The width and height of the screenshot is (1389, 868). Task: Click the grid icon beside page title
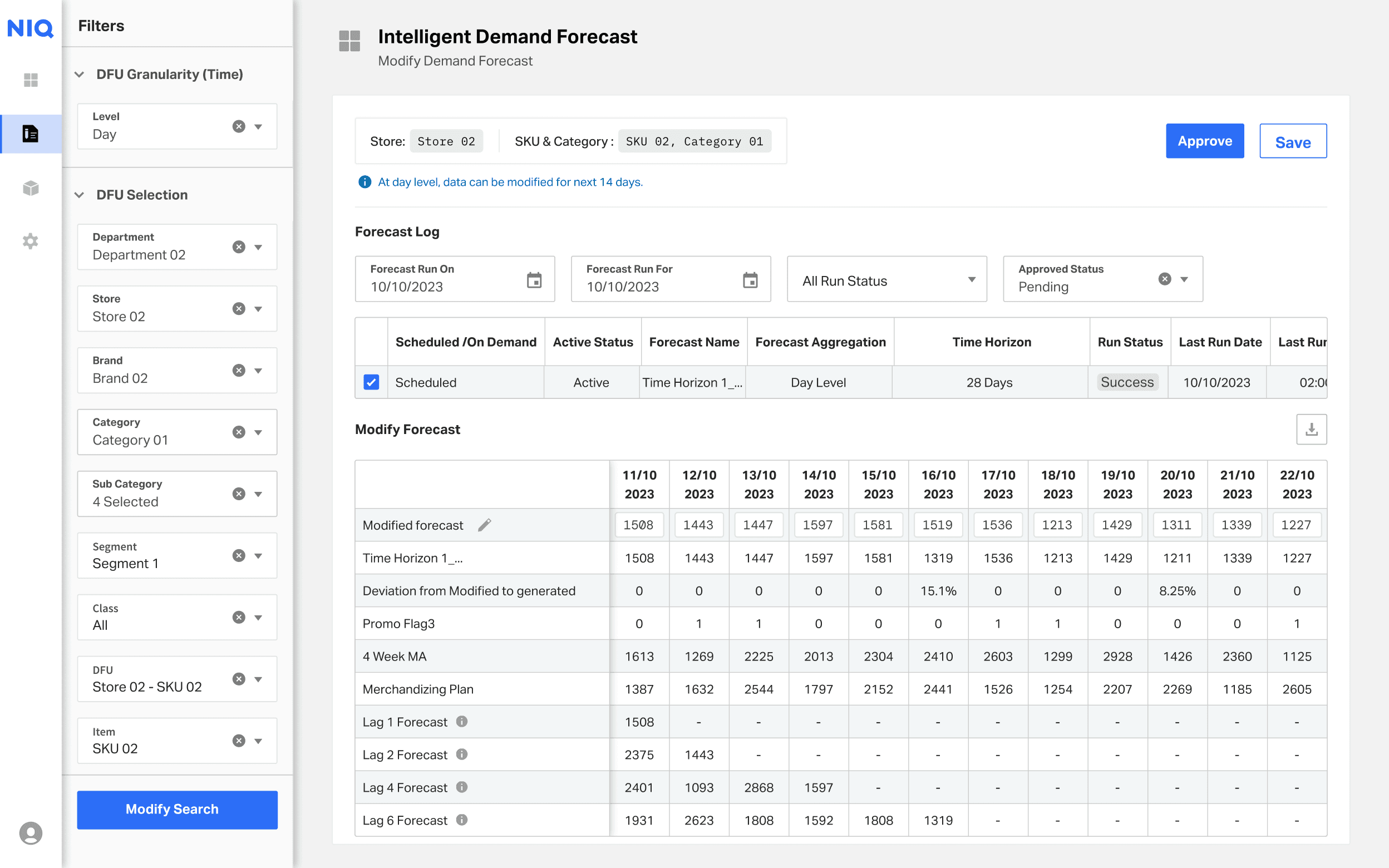pos(349,41)
